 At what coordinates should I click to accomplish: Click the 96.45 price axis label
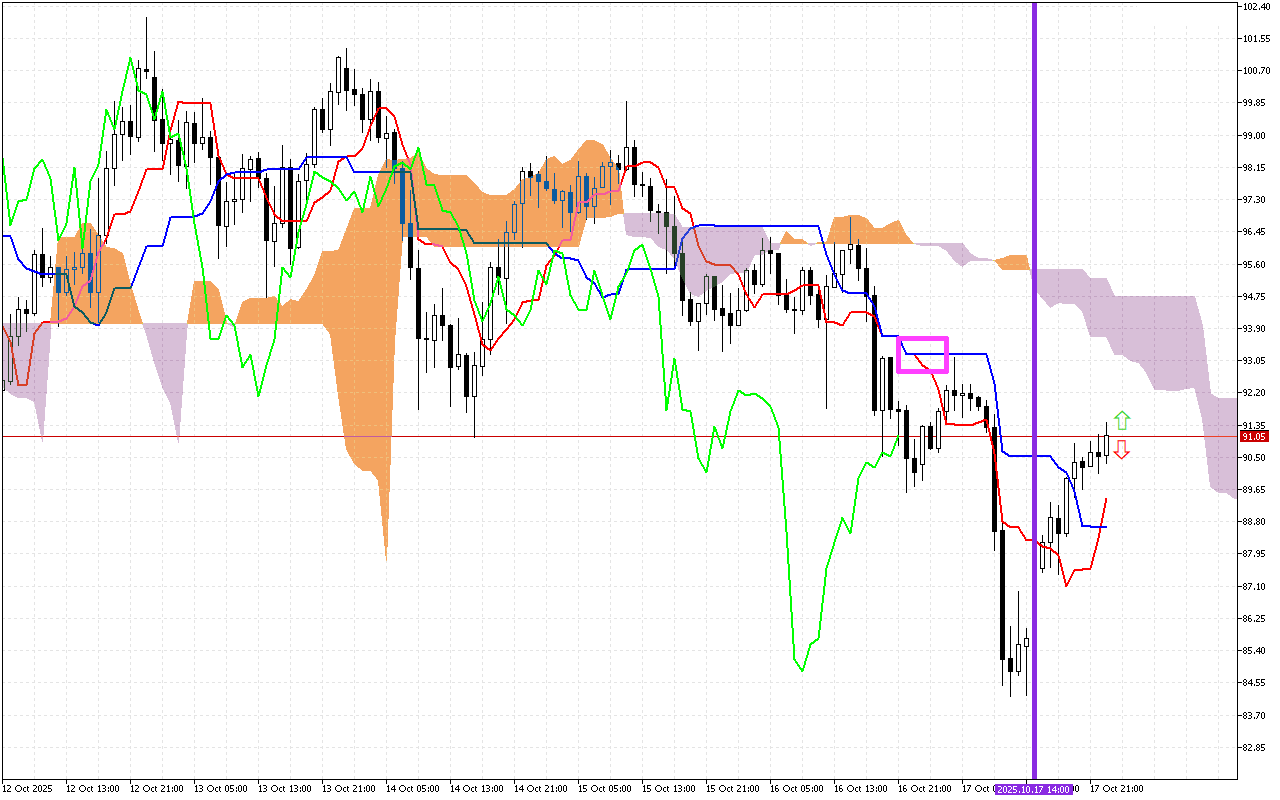coord(1256,232)
